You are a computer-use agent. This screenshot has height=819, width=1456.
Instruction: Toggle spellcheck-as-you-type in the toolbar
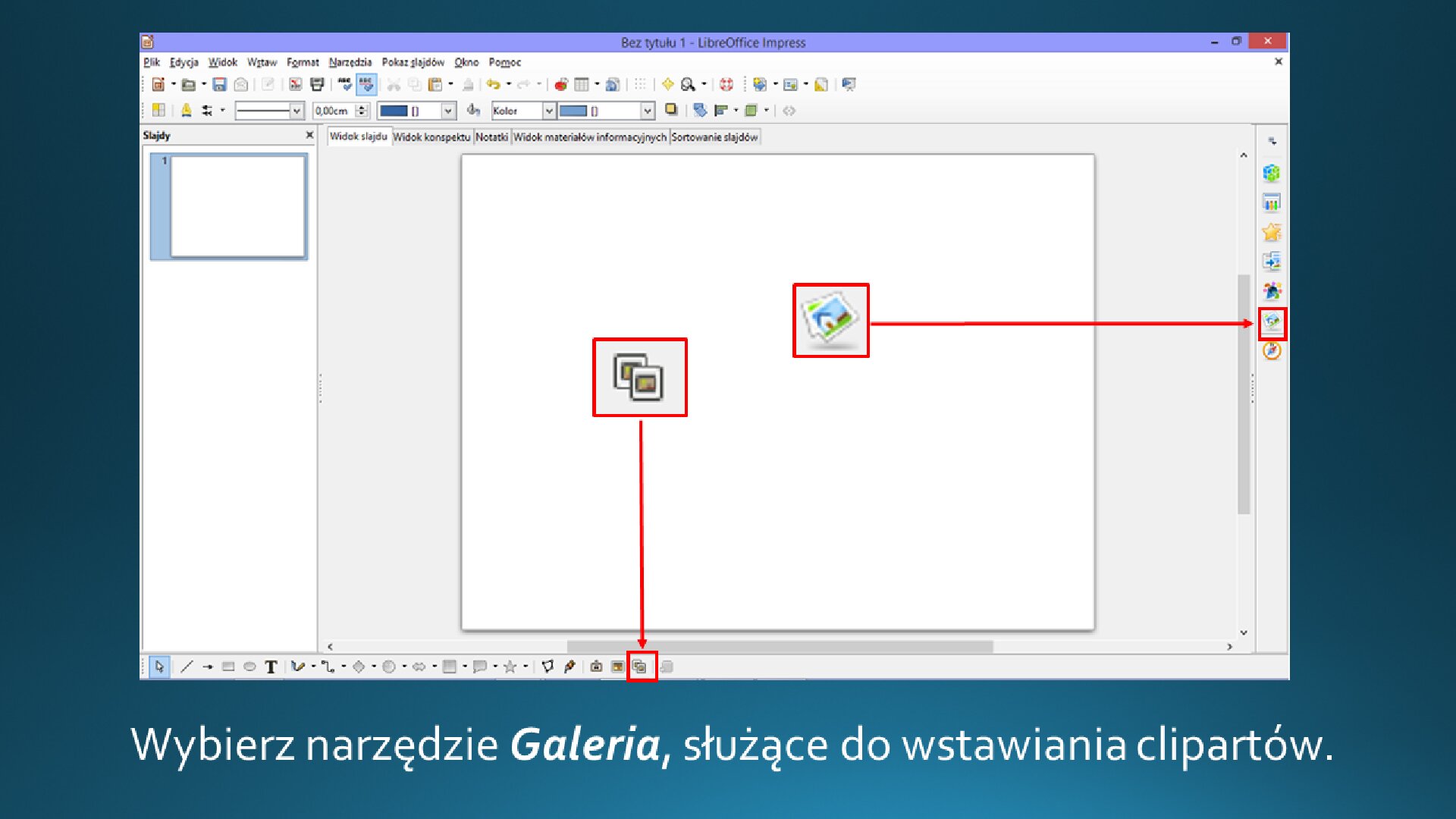pos(366,85)
